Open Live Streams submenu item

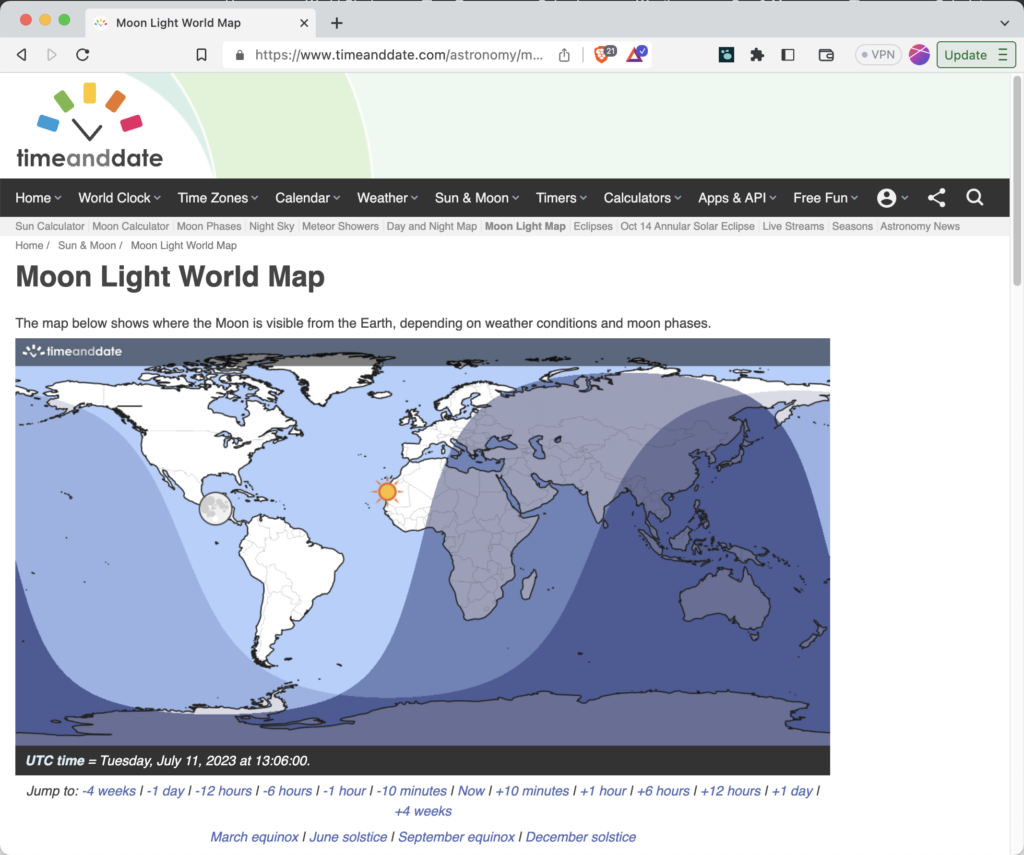click(793, 226)
